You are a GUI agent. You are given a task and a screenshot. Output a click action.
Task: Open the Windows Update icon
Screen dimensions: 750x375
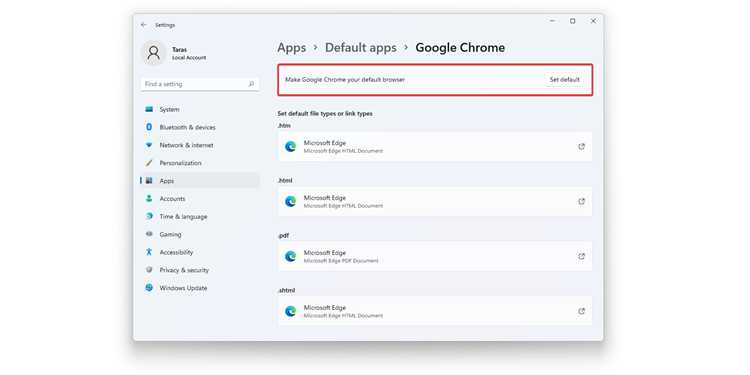(149, 288)
